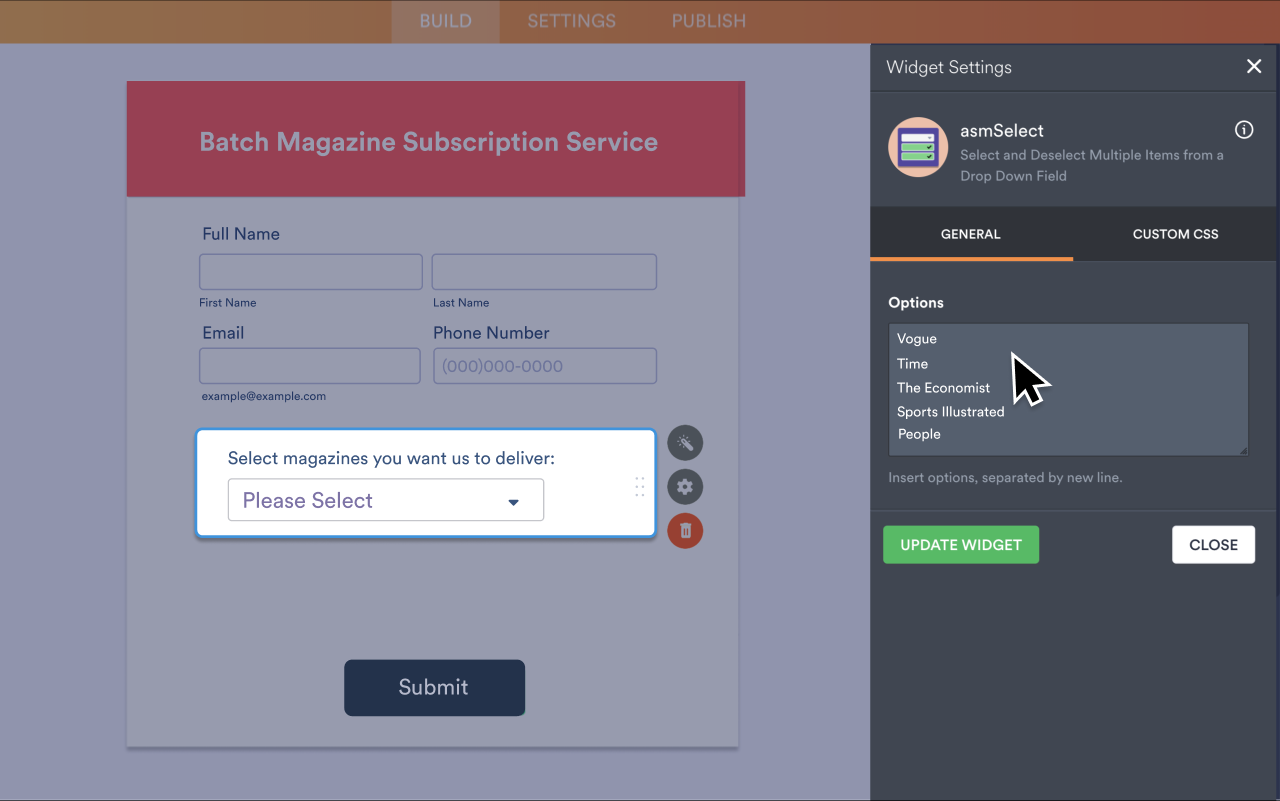The image size is (1280, 801).
Task: Click the Phone Number input field
Action: [544, 365]
